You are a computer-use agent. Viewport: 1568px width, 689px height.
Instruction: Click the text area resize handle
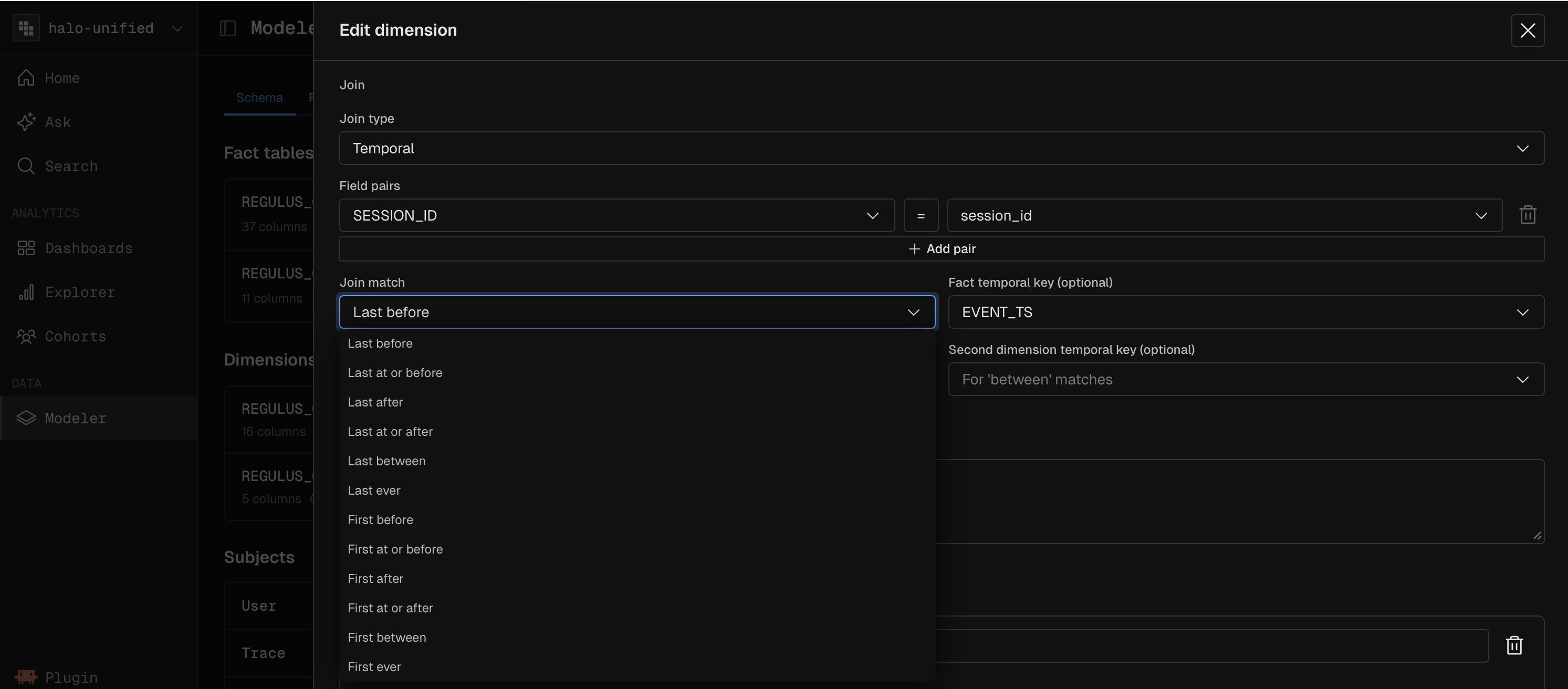click(1537, 536)
